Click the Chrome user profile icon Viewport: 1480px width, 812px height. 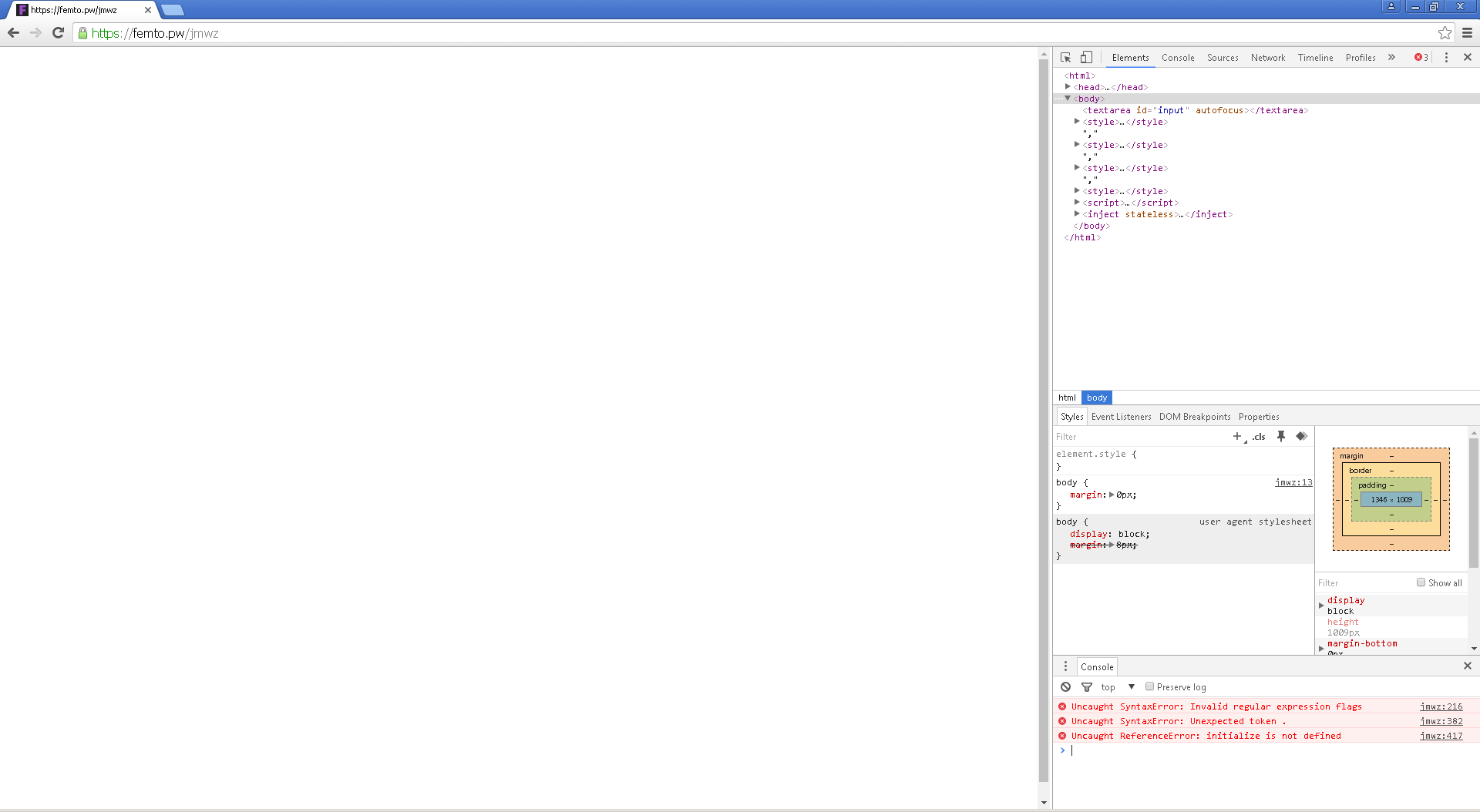1391,6
